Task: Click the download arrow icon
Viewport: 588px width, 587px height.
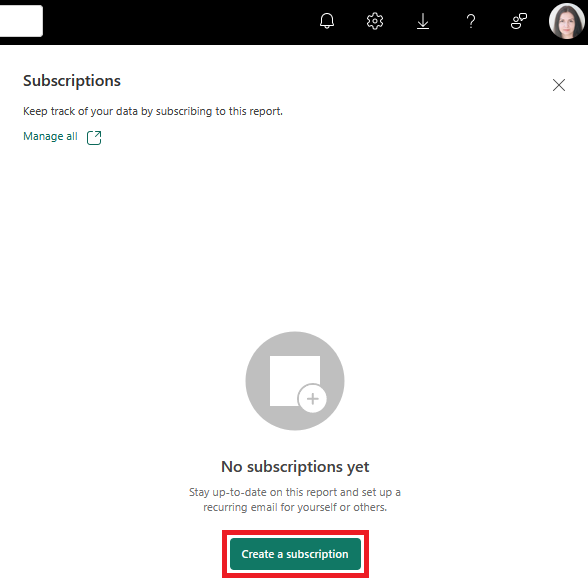Action: click(x=423, y=21)
